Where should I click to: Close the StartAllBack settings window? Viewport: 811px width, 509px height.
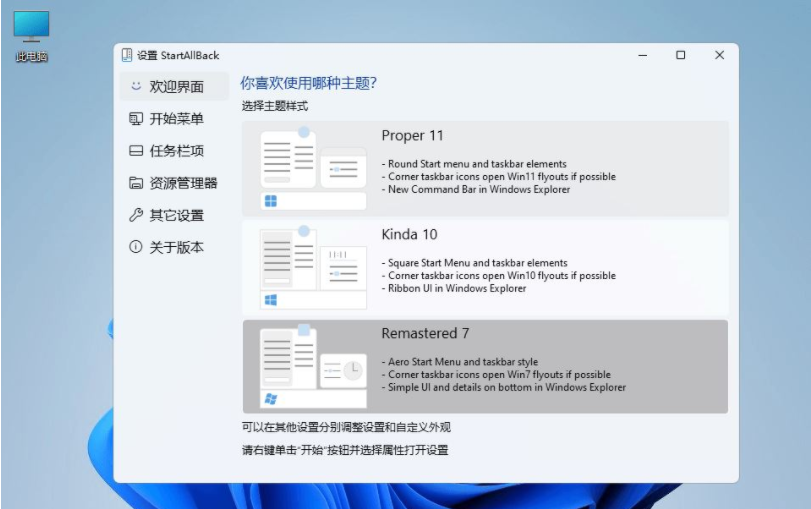tap(719, 55)
